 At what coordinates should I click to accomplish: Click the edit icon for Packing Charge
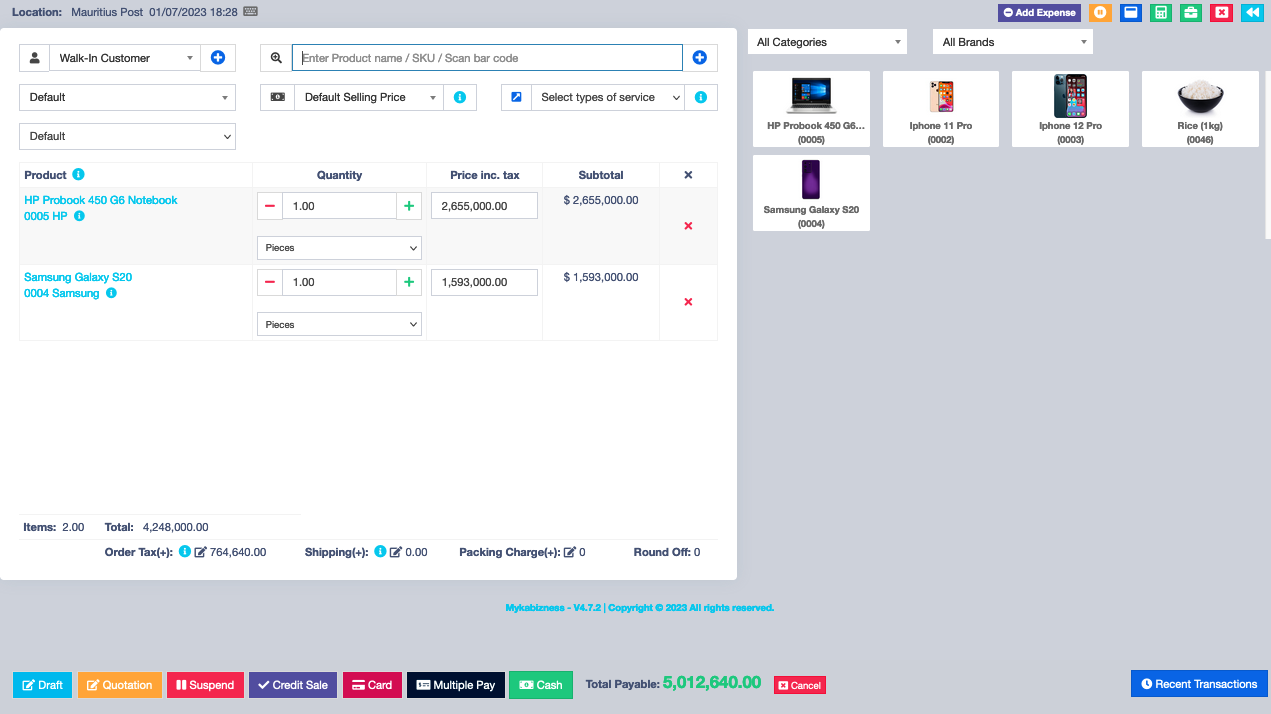570,552
